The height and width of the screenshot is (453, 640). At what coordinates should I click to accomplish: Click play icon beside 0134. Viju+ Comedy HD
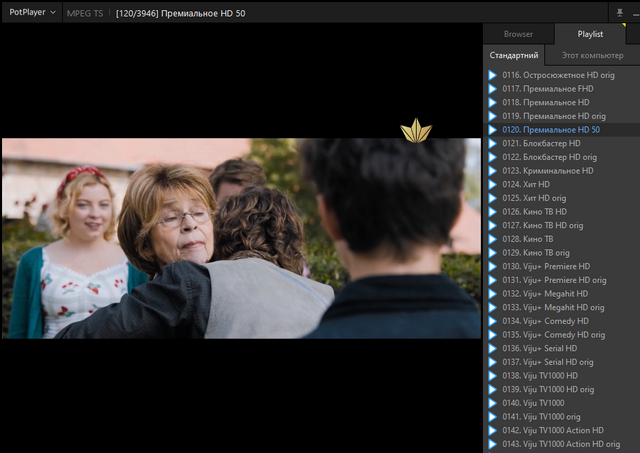click(x=493, y=321)
